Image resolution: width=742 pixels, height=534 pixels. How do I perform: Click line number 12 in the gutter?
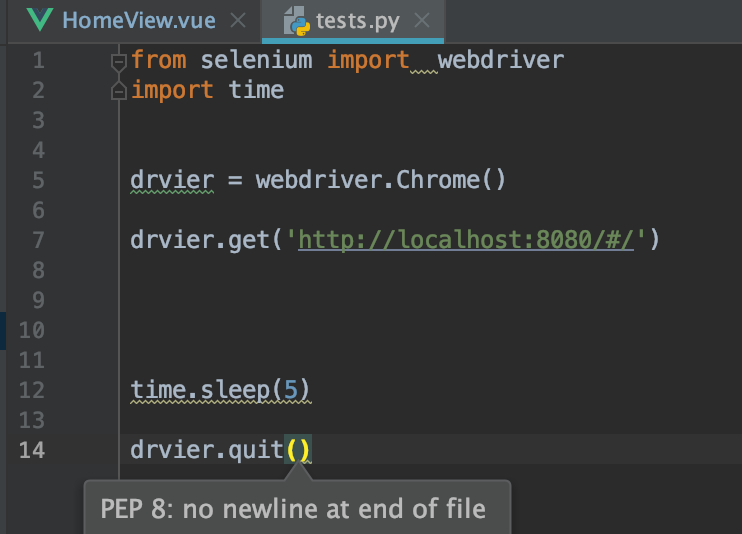tap(32, 390)
